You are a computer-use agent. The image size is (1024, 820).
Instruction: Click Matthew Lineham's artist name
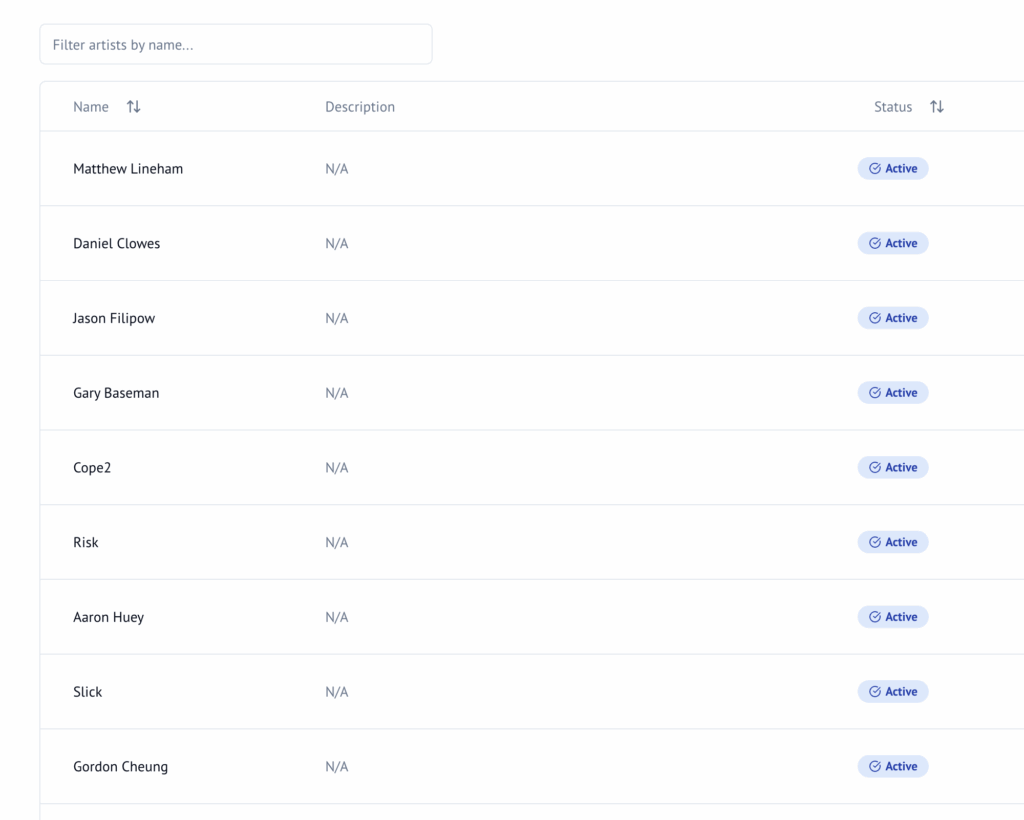(x=128, y=169)
